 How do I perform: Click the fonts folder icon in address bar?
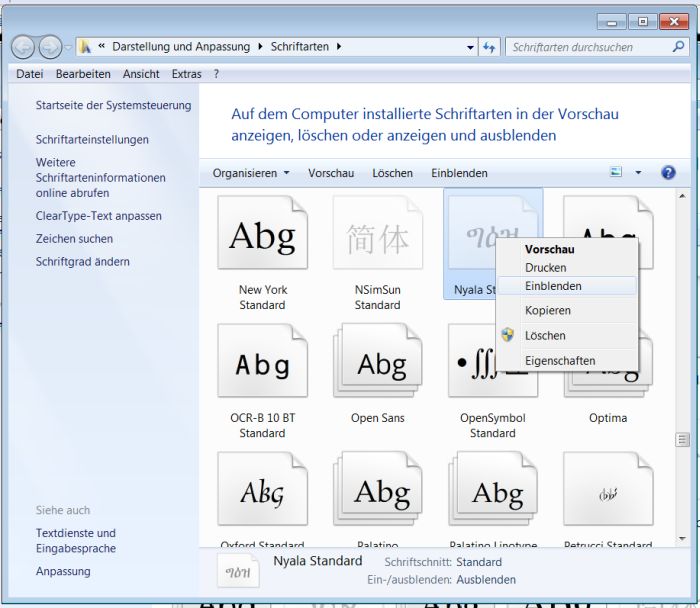(85, 47)
